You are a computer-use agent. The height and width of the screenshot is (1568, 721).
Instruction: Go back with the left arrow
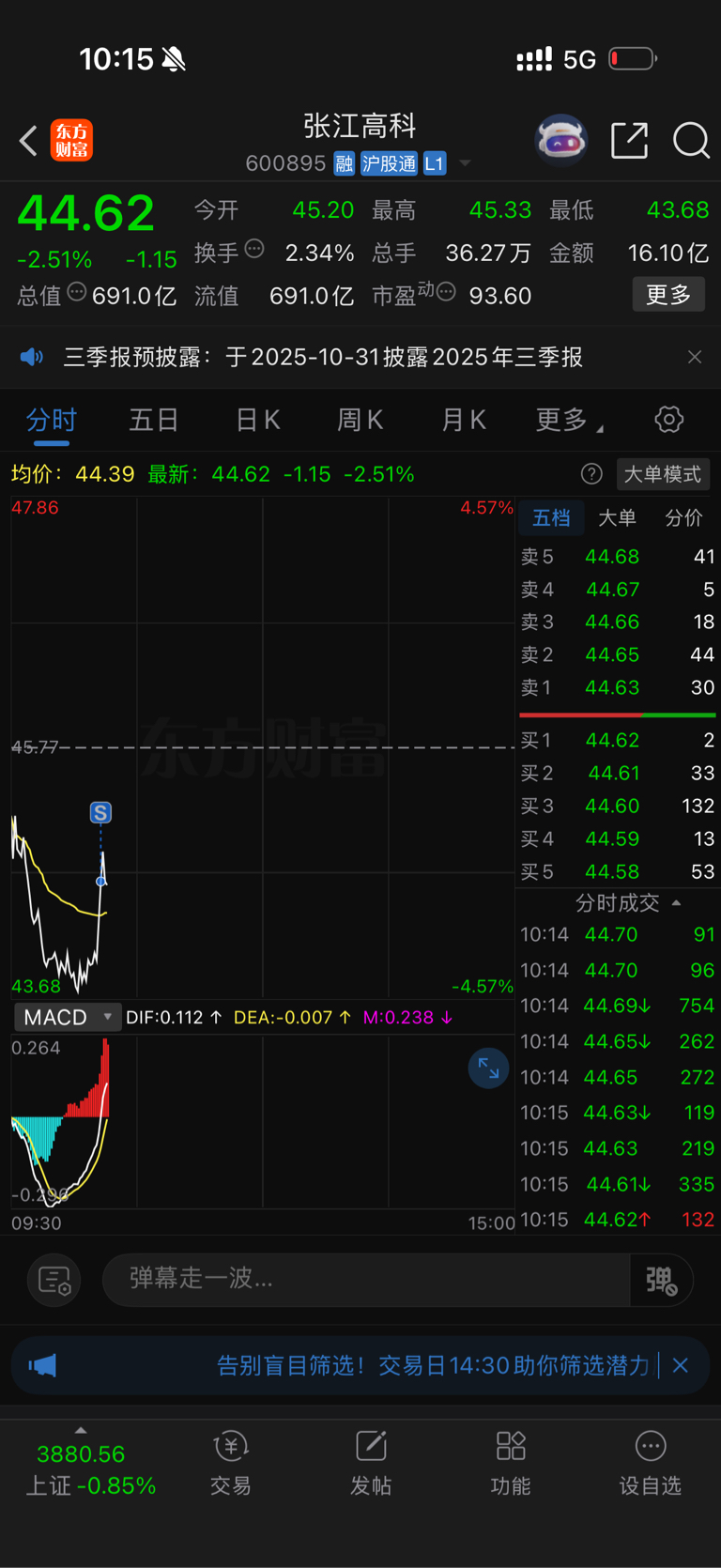28,141
